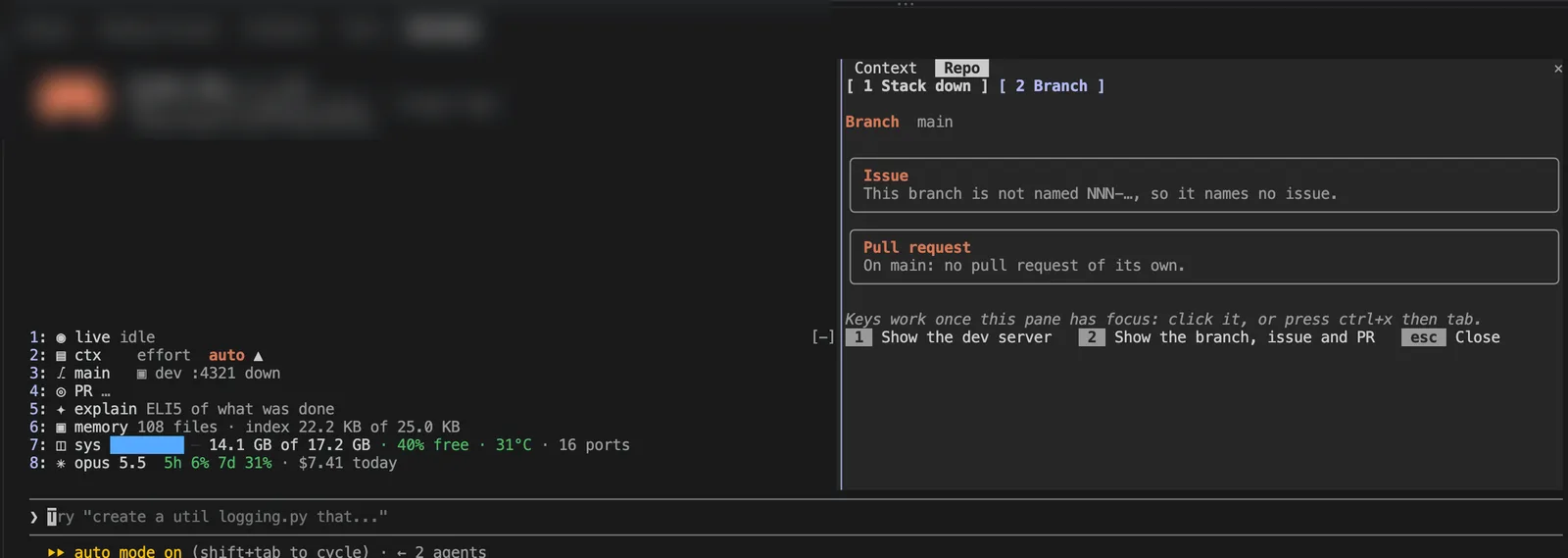Screen dimensions: 1568x558
Task: Click key 2 Show branch, issue and PR
Action: [x=1227, y=337]
